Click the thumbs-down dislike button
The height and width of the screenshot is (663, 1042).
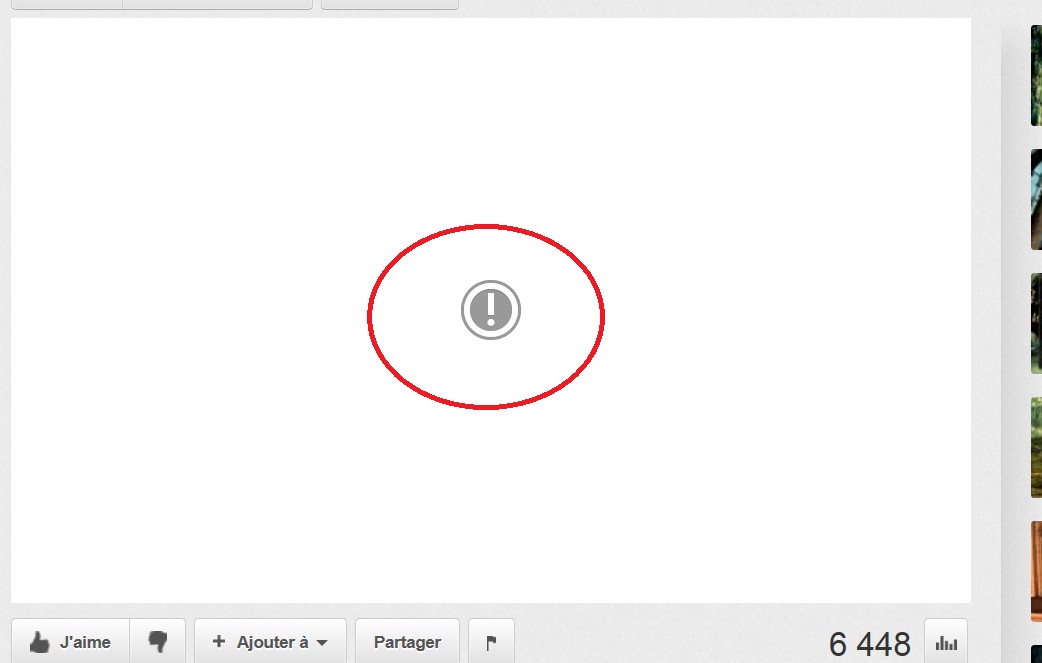(158, 642)
